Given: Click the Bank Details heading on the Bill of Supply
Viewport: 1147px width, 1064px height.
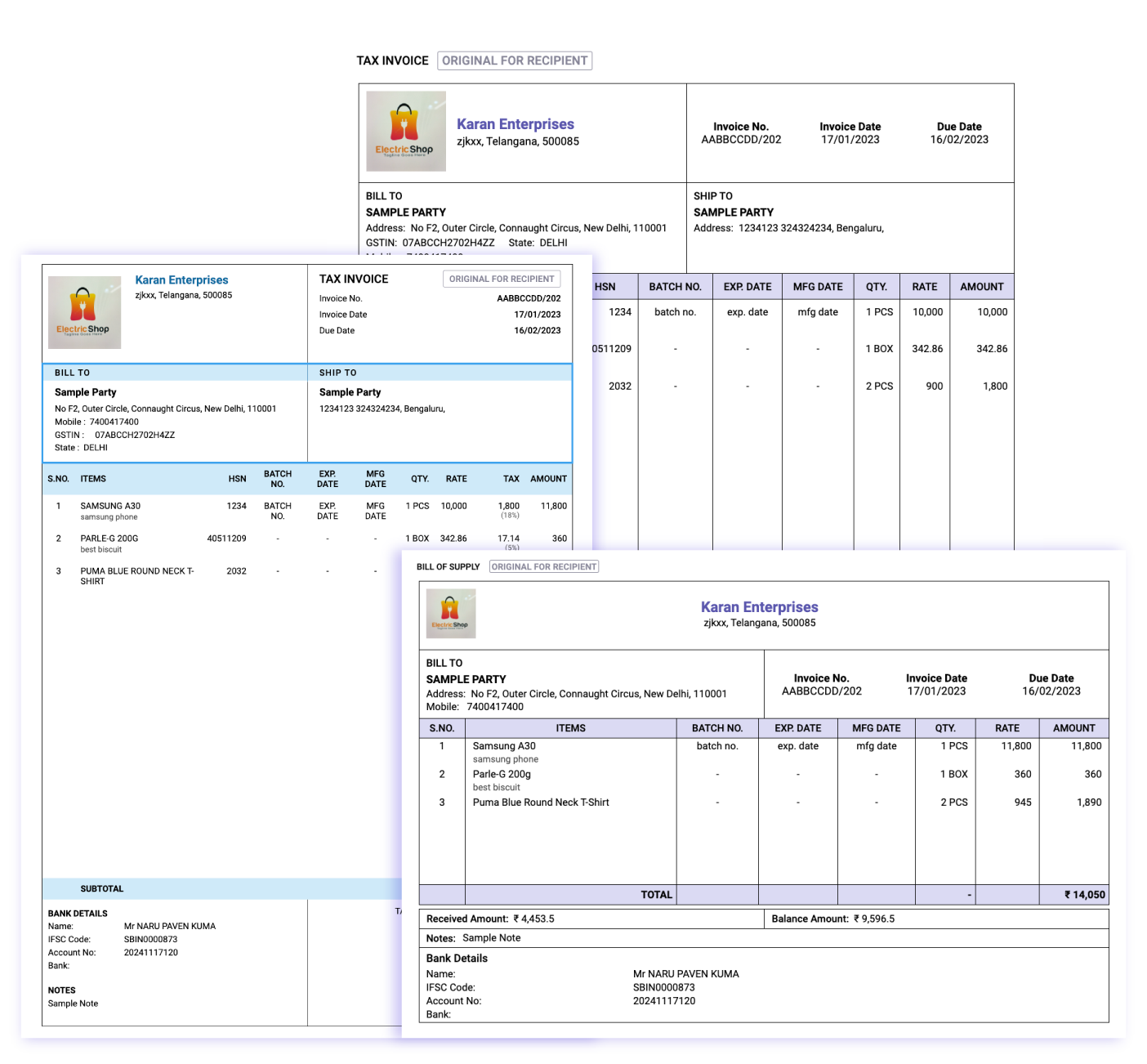Looking at the screenshot, I should 457,959.
